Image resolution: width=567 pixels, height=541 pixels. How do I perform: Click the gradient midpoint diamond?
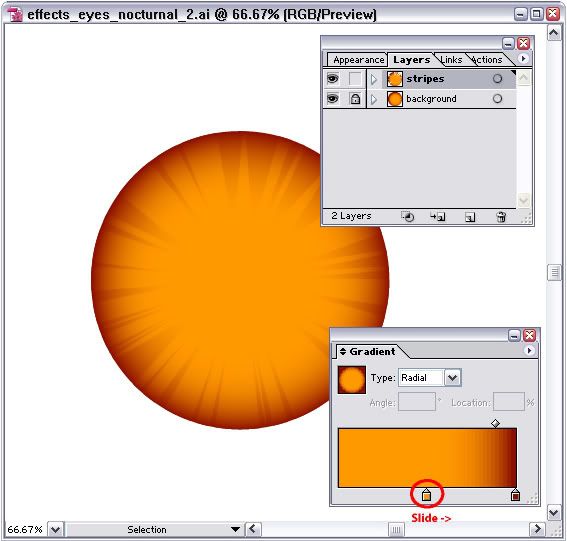[495, 423]
